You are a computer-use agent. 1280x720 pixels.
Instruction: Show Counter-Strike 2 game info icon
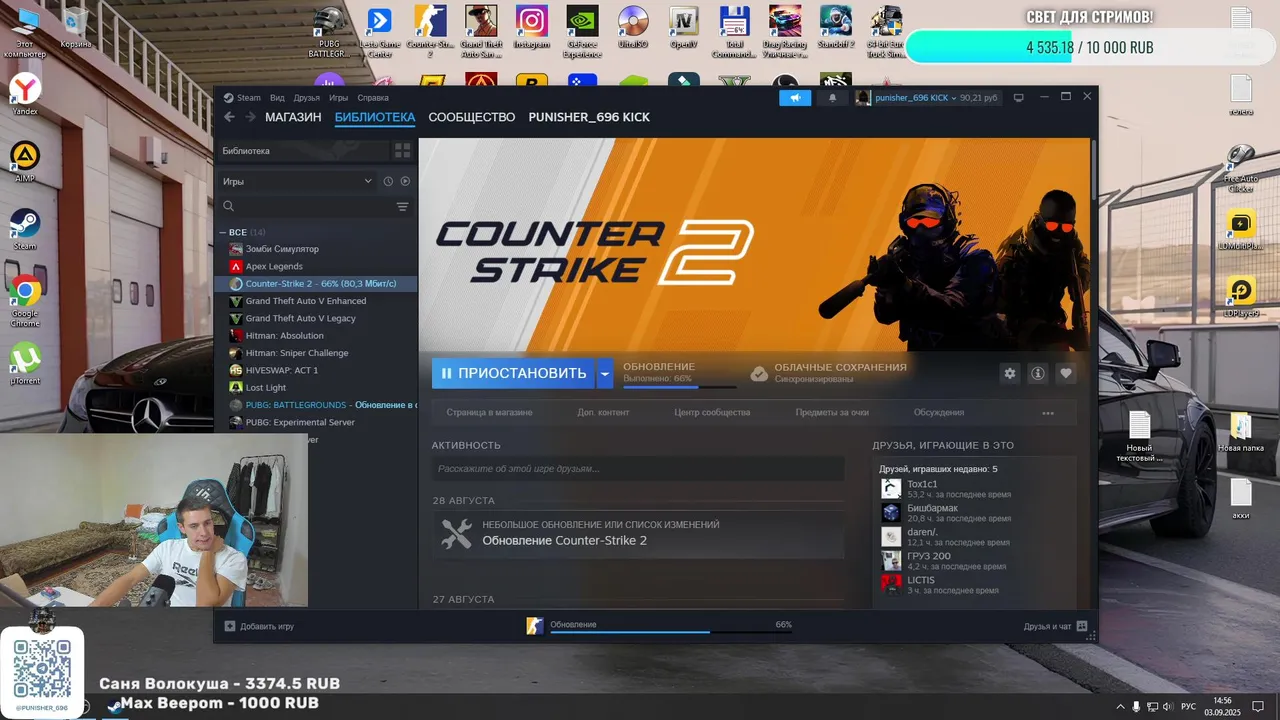tap(1037, 373)
